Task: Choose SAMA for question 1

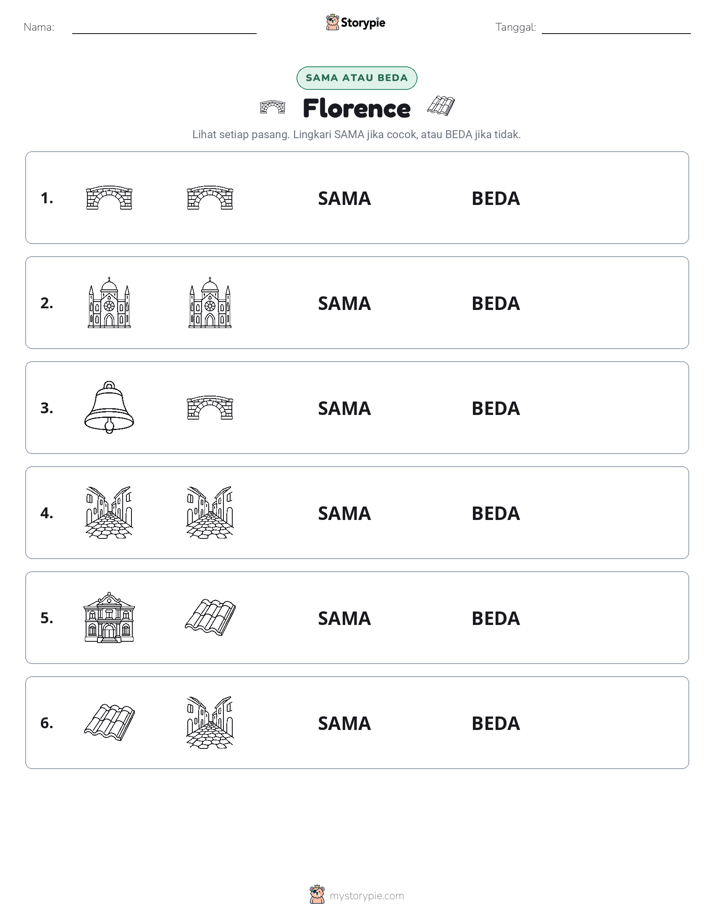Action: pos(344,198)
